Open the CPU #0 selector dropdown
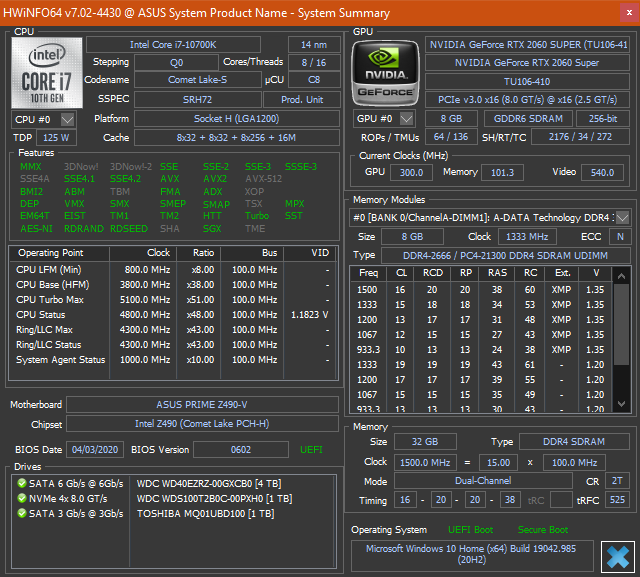The height and width of the screenshot is (577, 640). pyautogui.click(x=67, y=120)
